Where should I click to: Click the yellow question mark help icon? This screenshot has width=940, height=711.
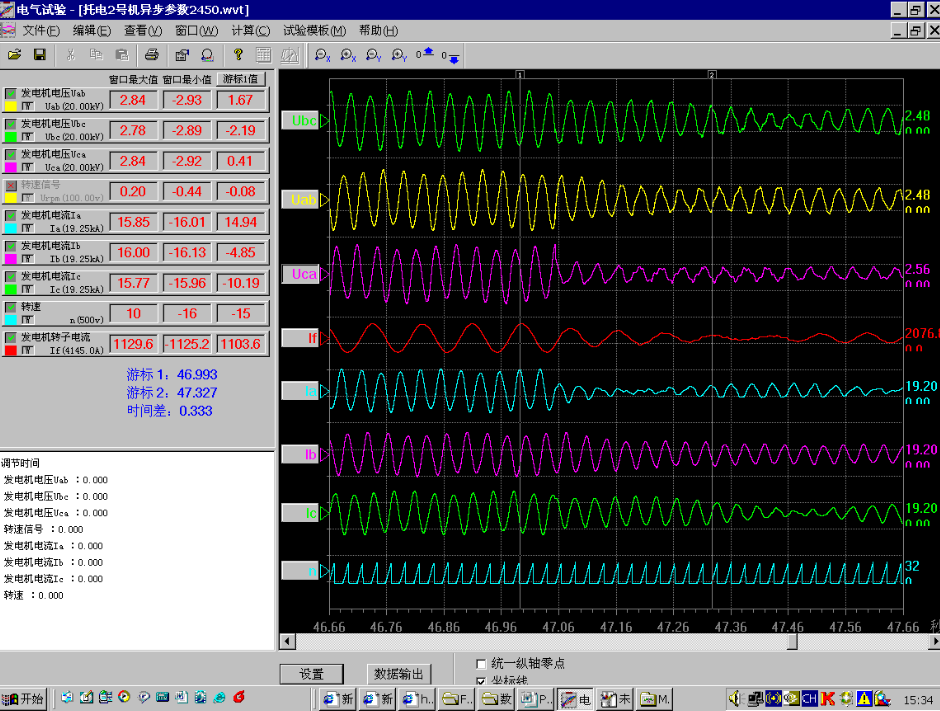238,54
